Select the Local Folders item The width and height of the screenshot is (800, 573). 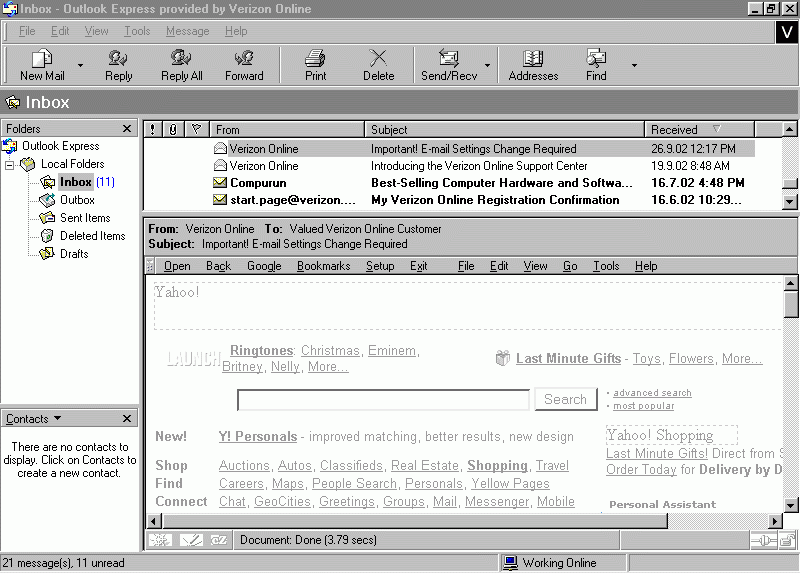[x=72, y=164]
